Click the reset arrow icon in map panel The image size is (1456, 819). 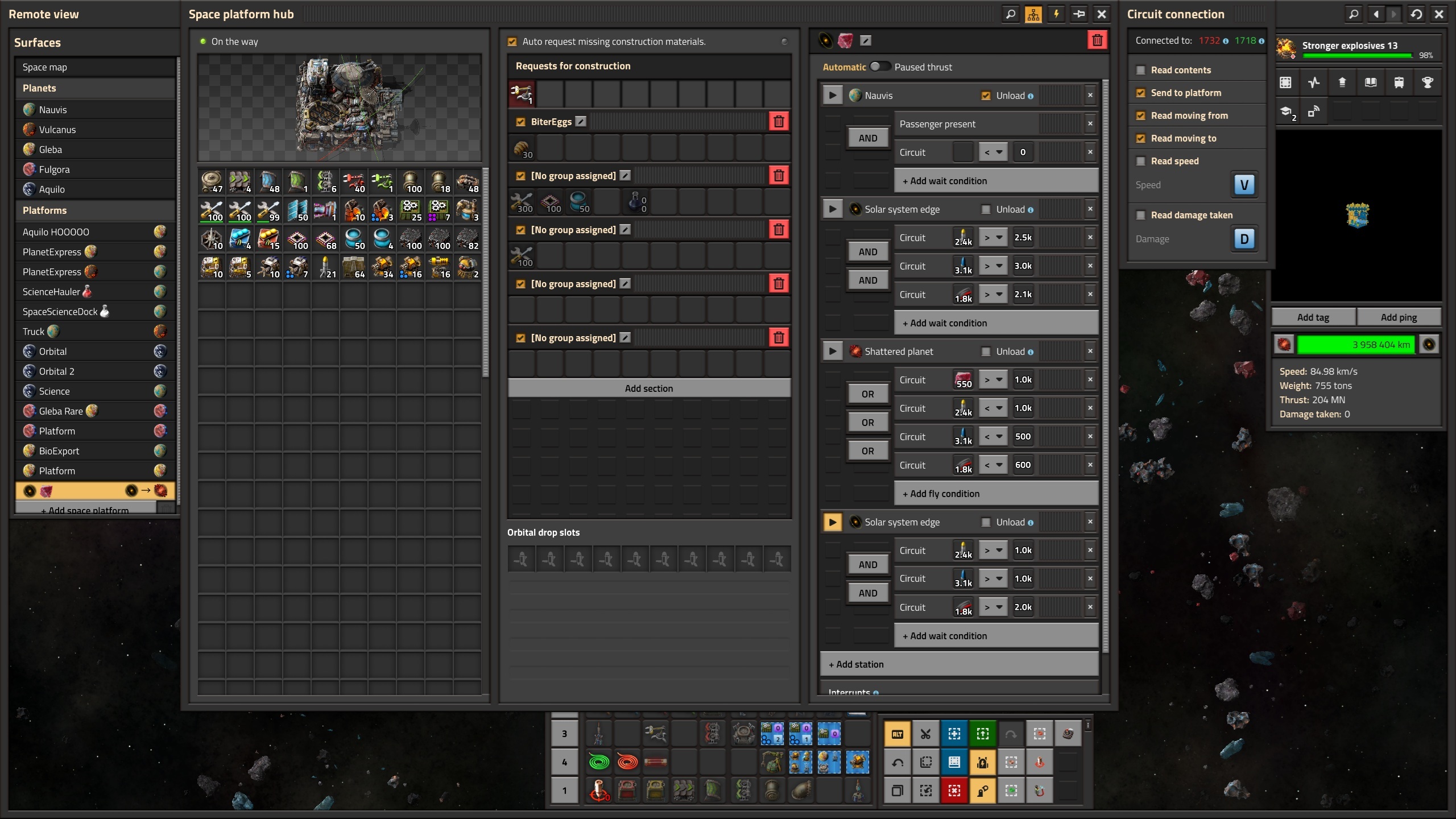(1416, 14)
